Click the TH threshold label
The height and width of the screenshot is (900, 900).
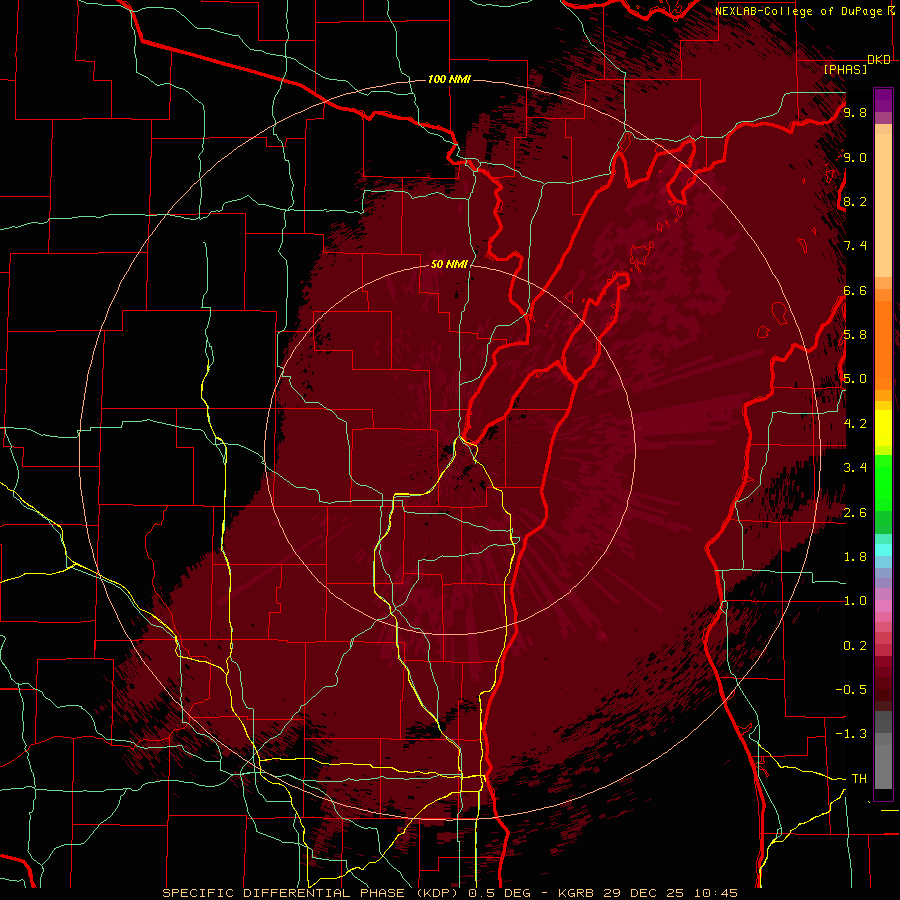pyautogui.click(x=859, y=778)
